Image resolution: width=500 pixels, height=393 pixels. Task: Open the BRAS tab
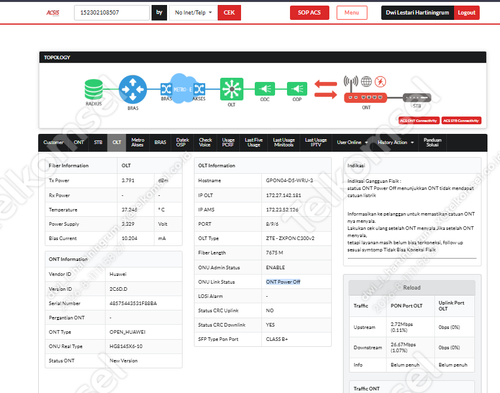[x=160, y=142]
